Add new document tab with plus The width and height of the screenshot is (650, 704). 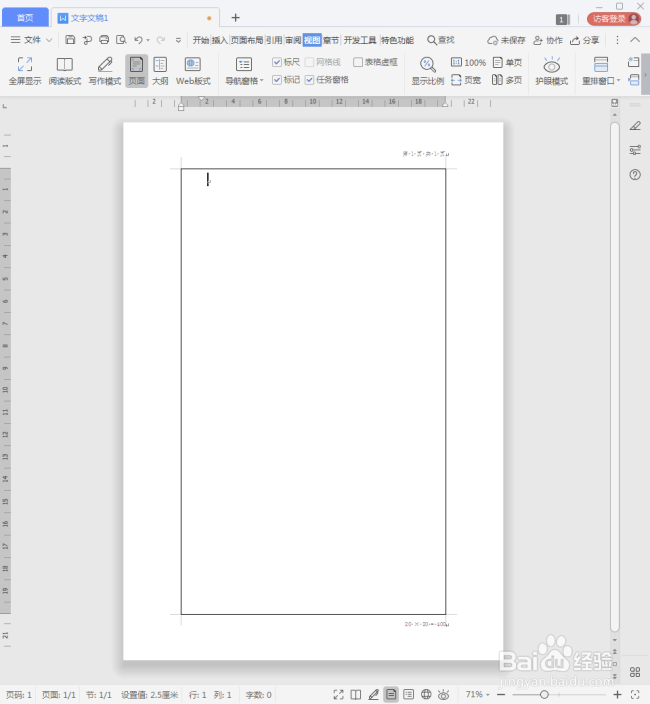(235, 18)
